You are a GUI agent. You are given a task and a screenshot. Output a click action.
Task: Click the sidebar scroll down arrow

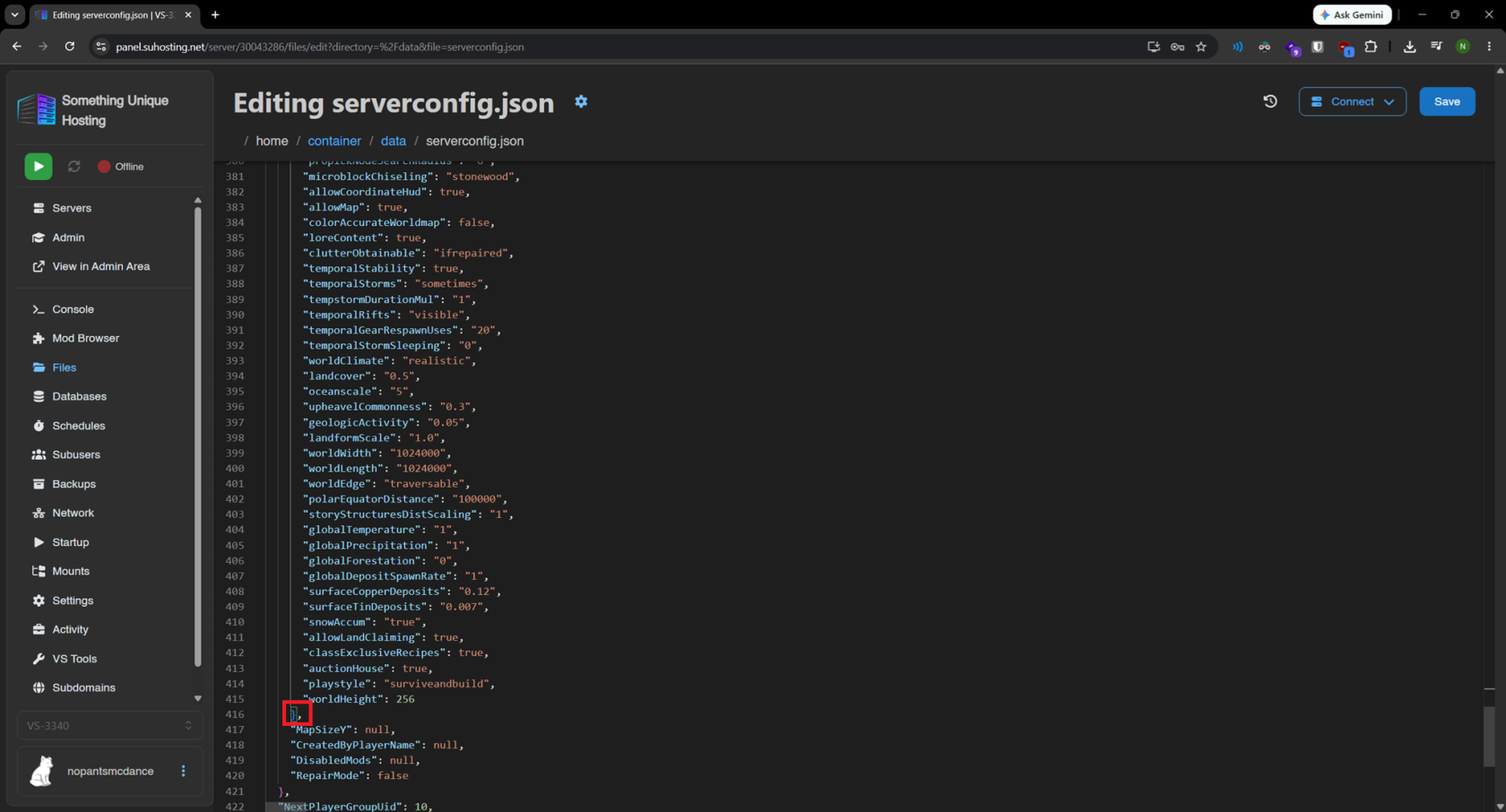click(198, 699)
